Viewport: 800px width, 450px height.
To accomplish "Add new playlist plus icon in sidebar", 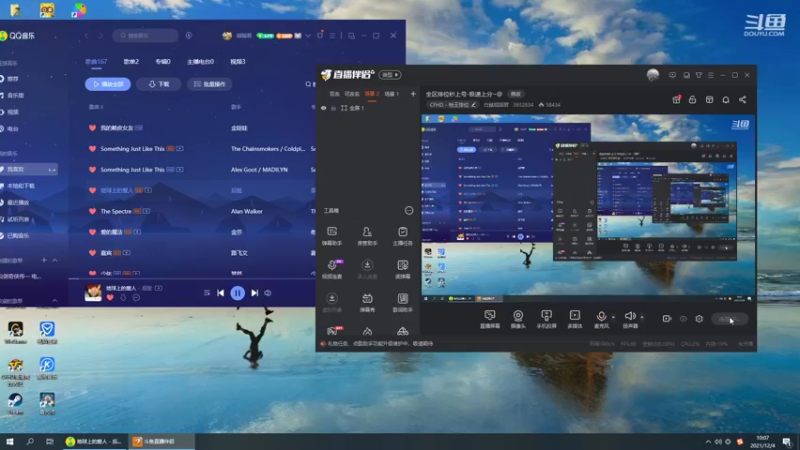I will (x=44, y=260).
